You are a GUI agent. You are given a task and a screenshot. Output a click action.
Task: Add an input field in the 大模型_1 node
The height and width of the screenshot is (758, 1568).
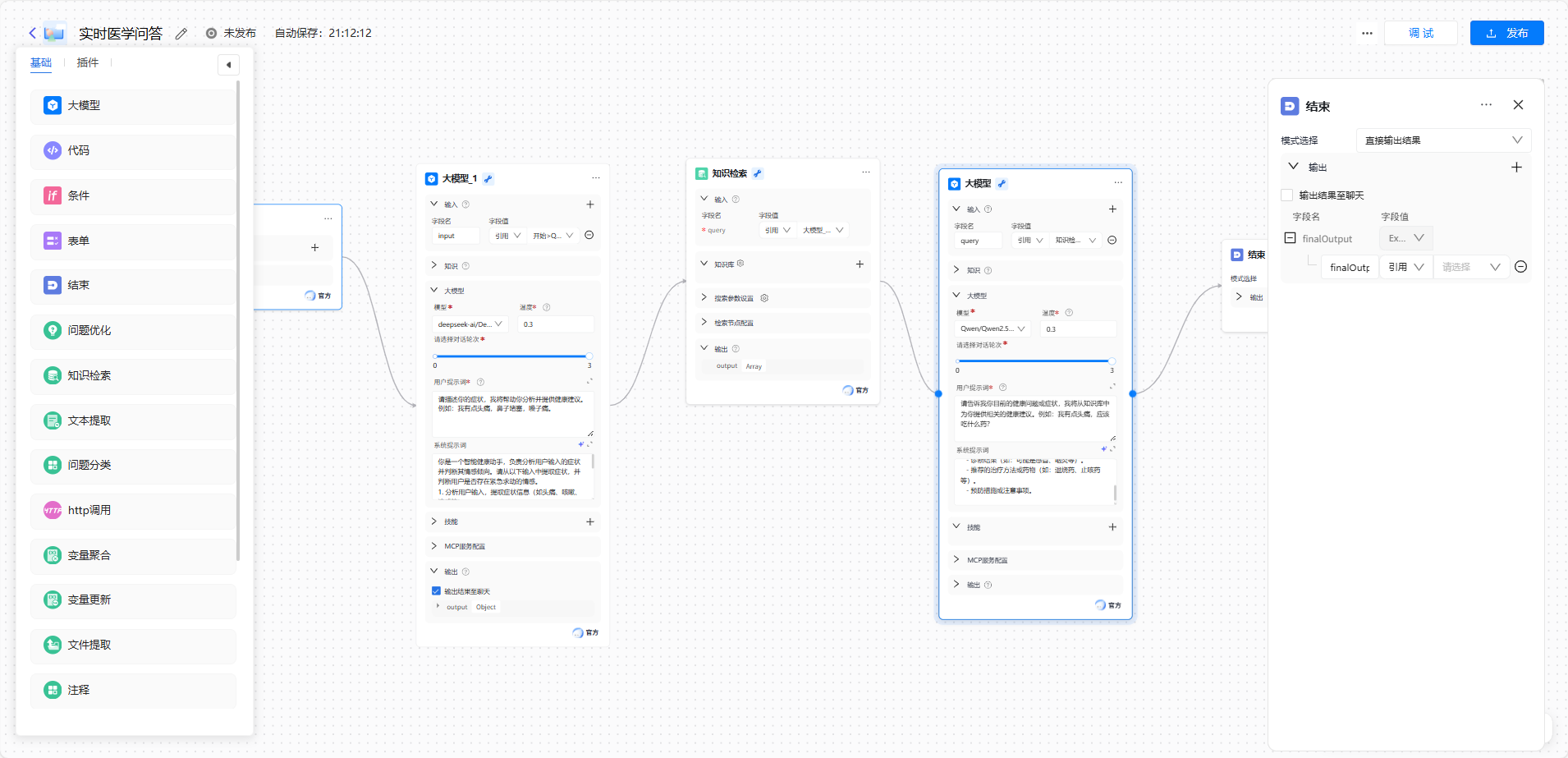tap(590, 204)
